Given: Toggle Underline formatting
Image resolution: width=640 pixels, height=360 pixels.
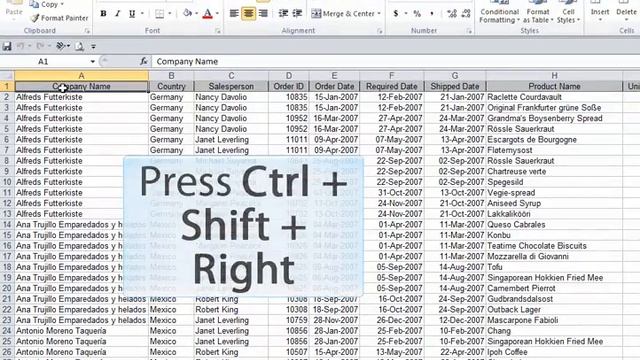Looking at the screenshot, I should (132, 13).
